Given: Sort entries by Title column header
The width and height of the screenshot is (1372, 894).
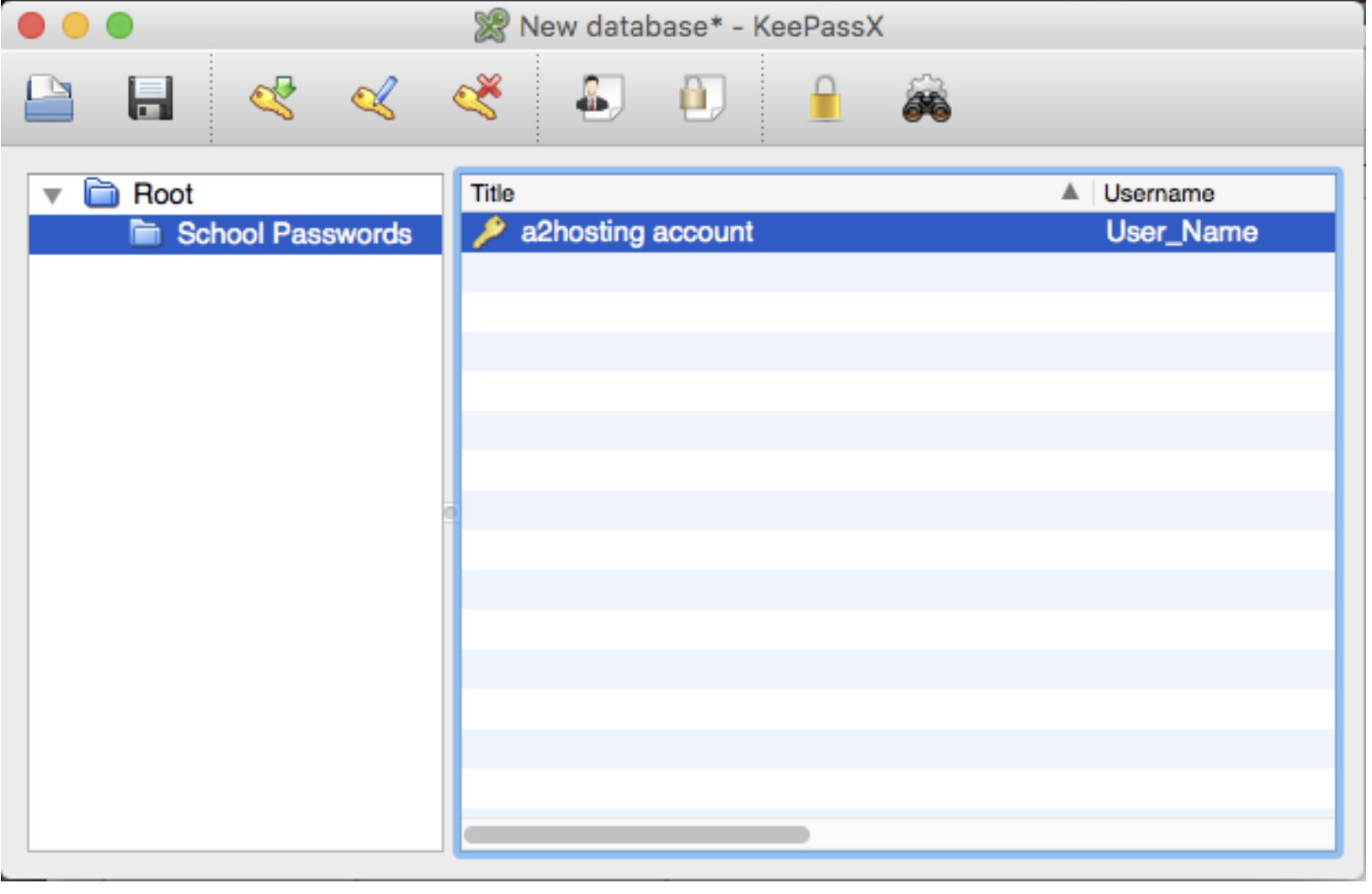Looking at the screenshot, I should (758, 194).
